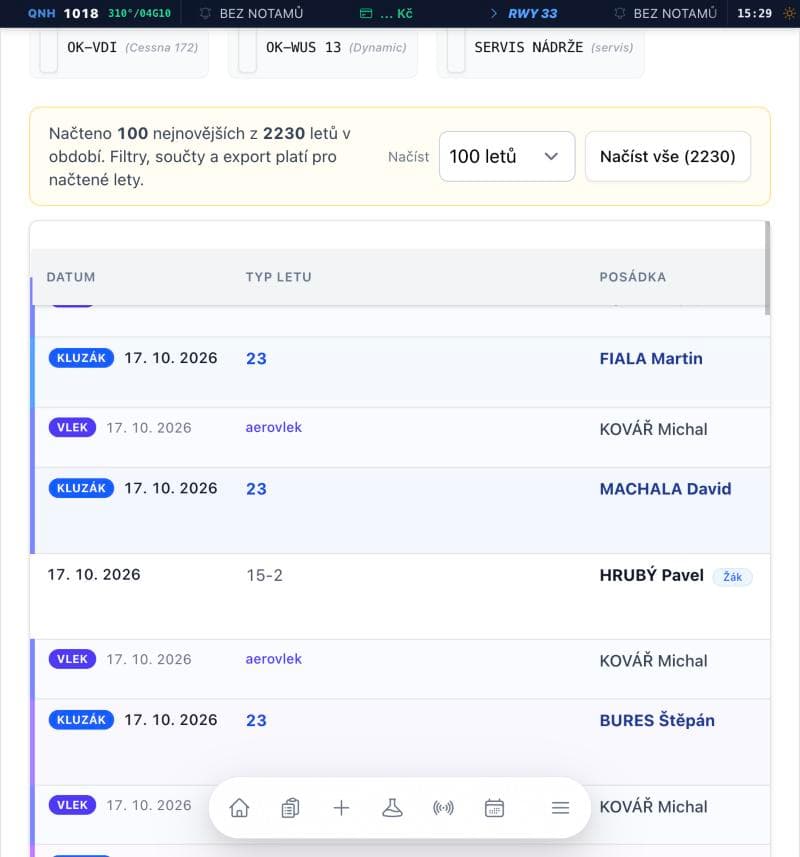Open the FIALA Martin crew link
800x857 pixels.
[651, 359]
